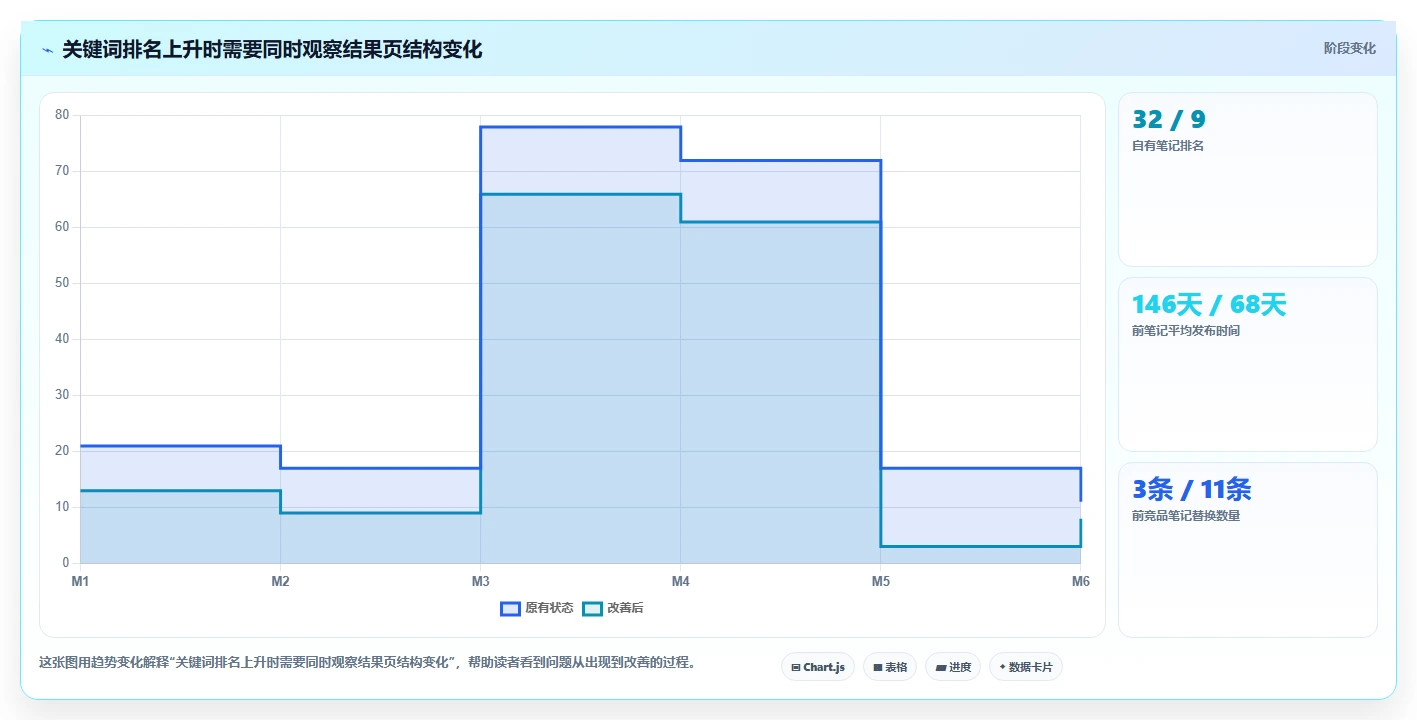
Task: Click the caption text below the chart
Action: click(367, 662)
